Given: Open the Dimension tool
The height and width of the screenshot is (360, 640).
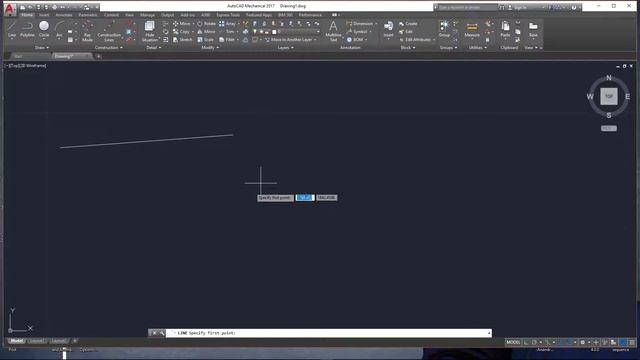Looking at the screenshot, I should point(360,24).
